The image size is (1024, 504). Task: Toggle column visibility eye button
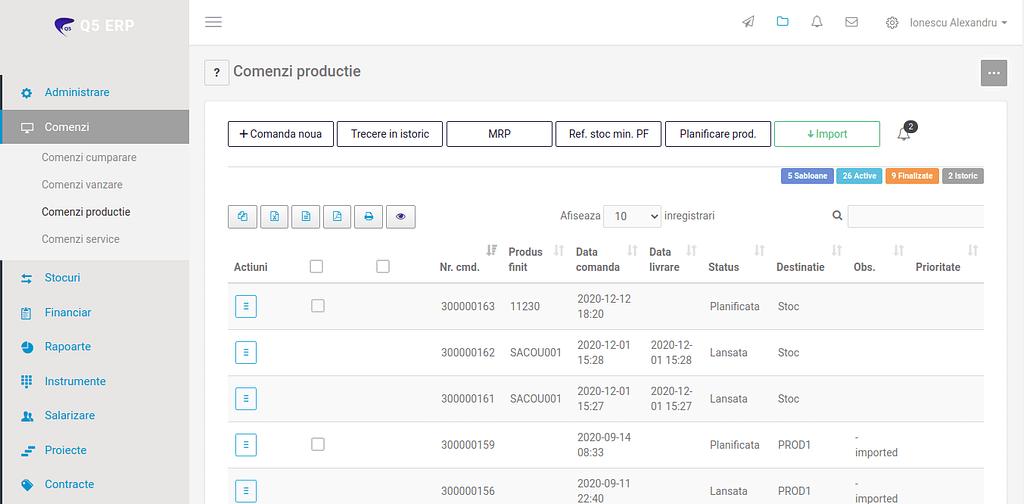[x=400, y=217]
